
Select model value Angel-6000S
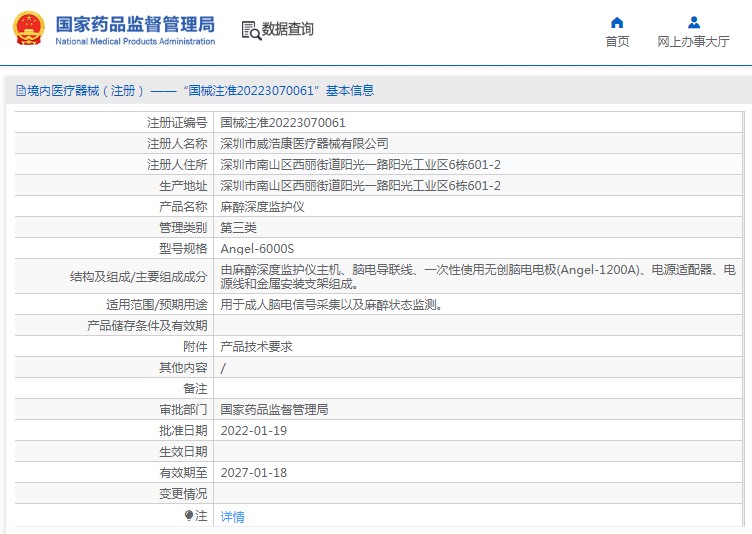coord(257,249)
